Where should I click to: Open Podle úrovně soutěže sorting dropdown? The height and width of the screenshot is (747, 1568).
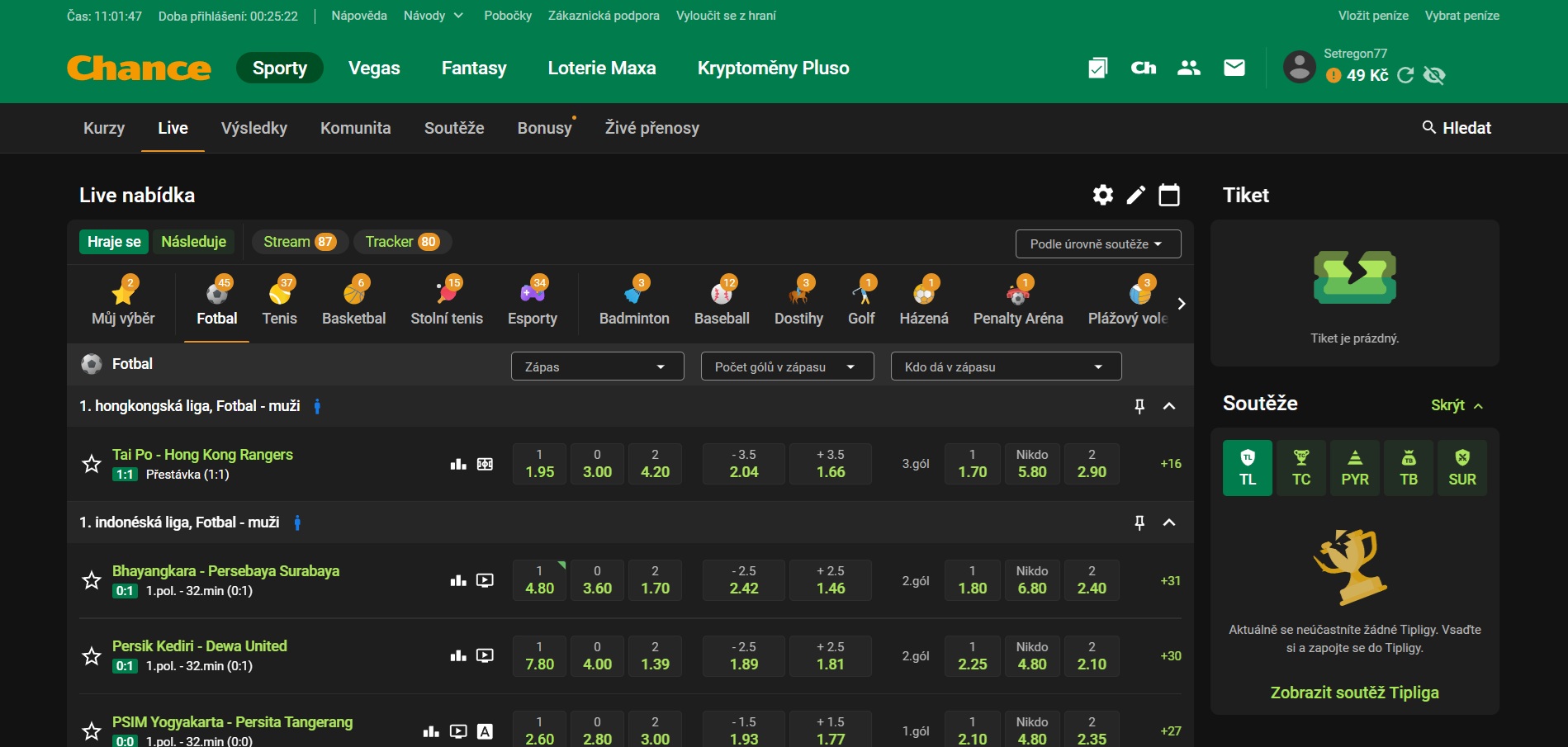[x=1098, y=244]
